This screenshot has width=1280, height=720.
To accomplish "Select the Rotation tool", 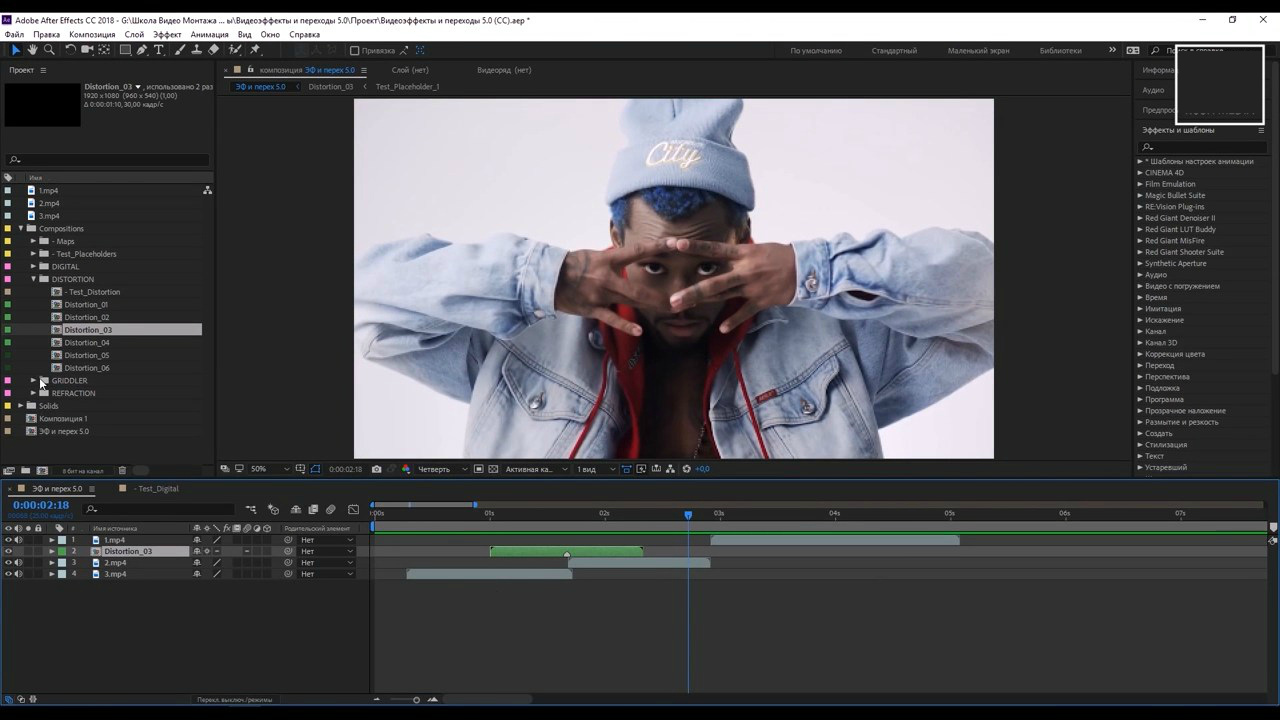I will pyautogui.click(x=70, y=50).
